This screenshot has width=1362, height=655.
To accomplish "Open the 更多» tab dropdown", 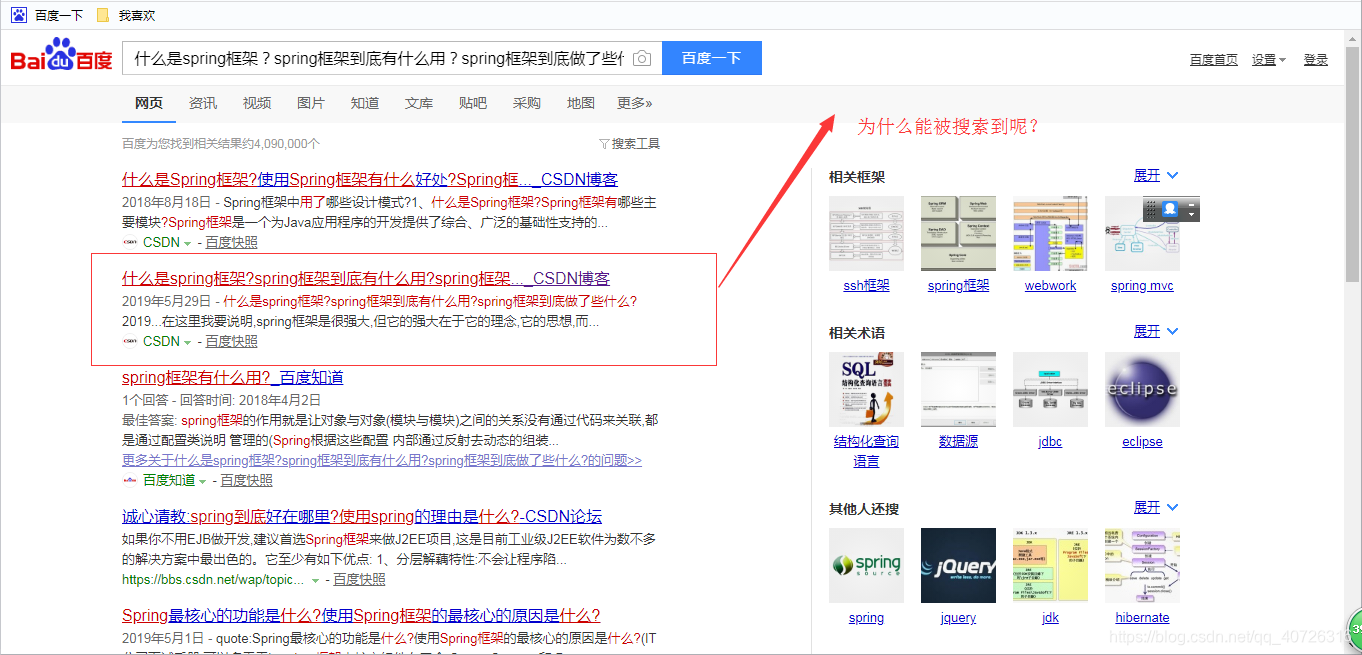I will 635,103.
